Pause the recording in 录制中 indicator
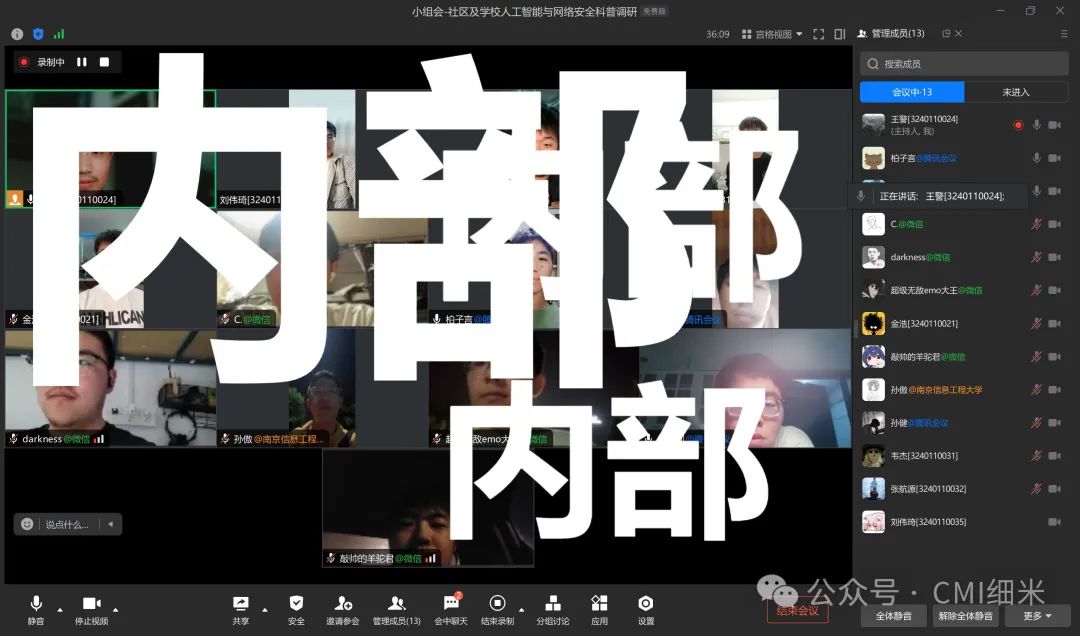This screenshot has height=636, width=1080. (82, 62)
